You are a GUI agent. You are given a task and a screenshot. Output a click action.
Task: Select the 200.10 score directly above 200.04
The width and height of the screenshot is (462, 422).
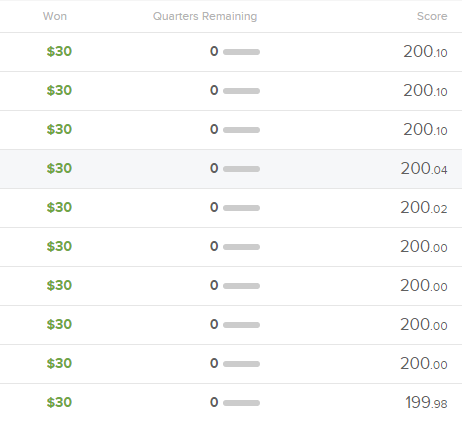(425, 129)
